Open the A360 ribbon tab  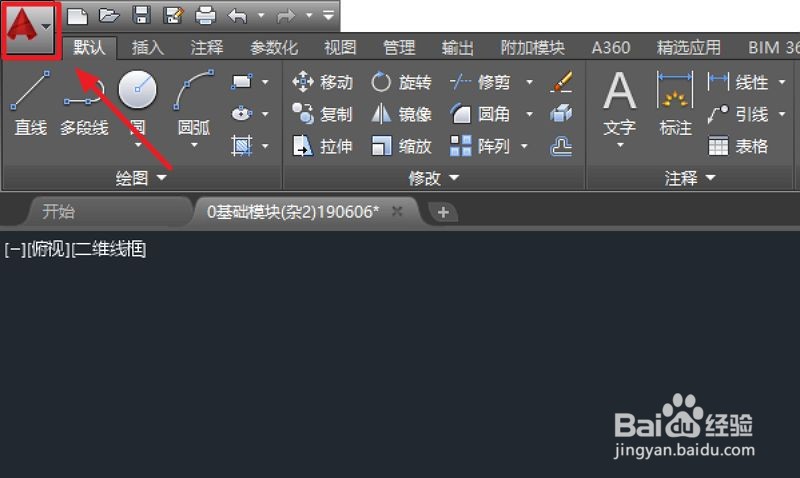[x=611, y=47]
